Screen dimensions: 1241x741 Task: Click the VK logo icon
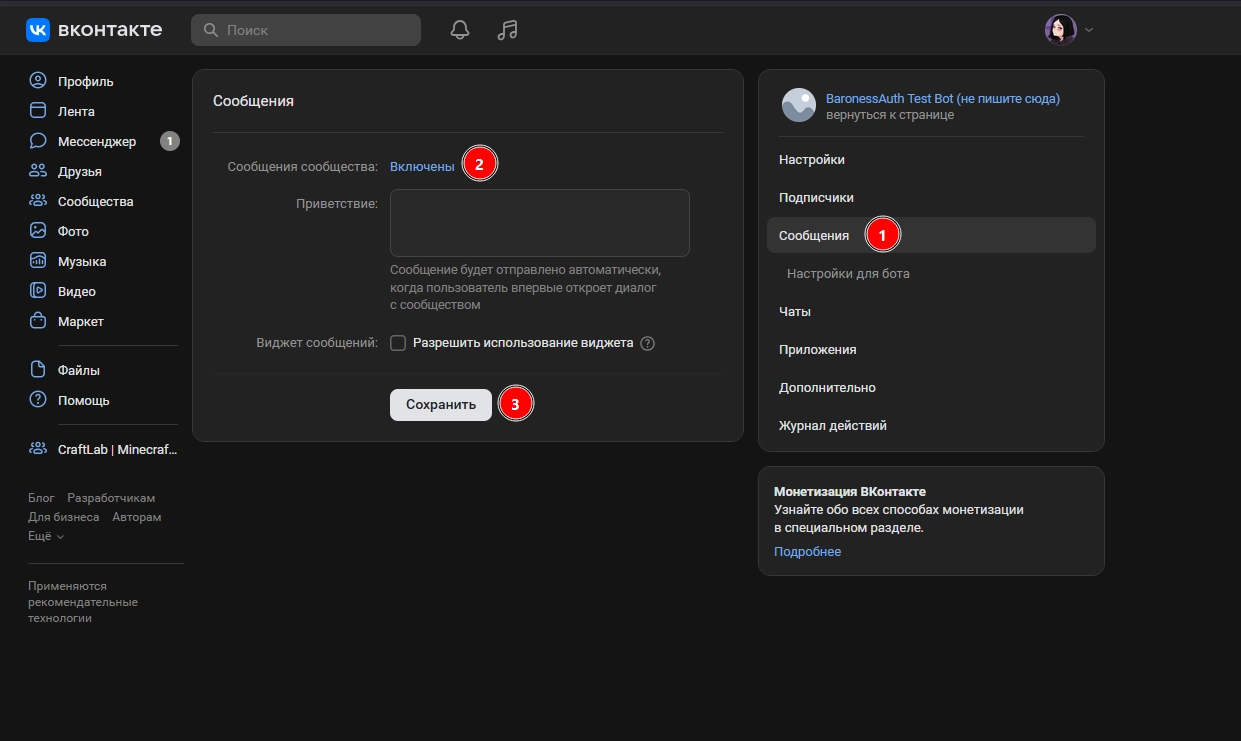(x=38, y=30)
